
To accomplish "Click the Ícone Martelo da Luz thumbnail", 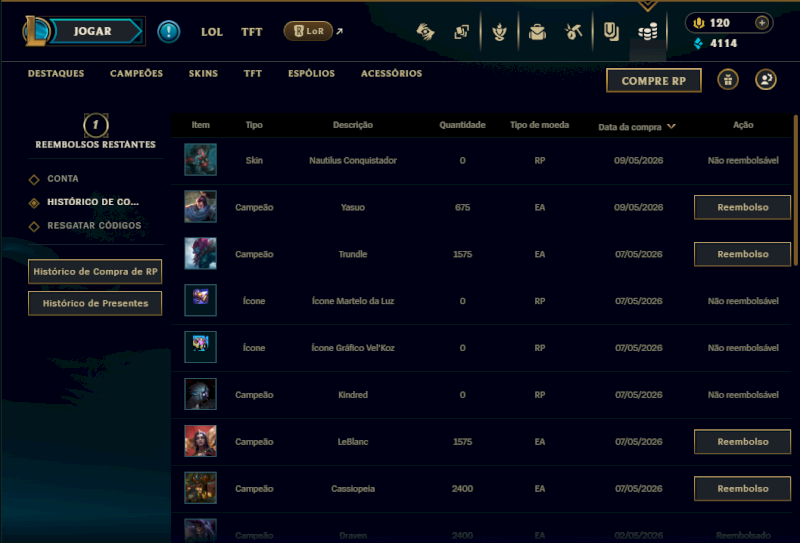I will (x=201, y=300).
